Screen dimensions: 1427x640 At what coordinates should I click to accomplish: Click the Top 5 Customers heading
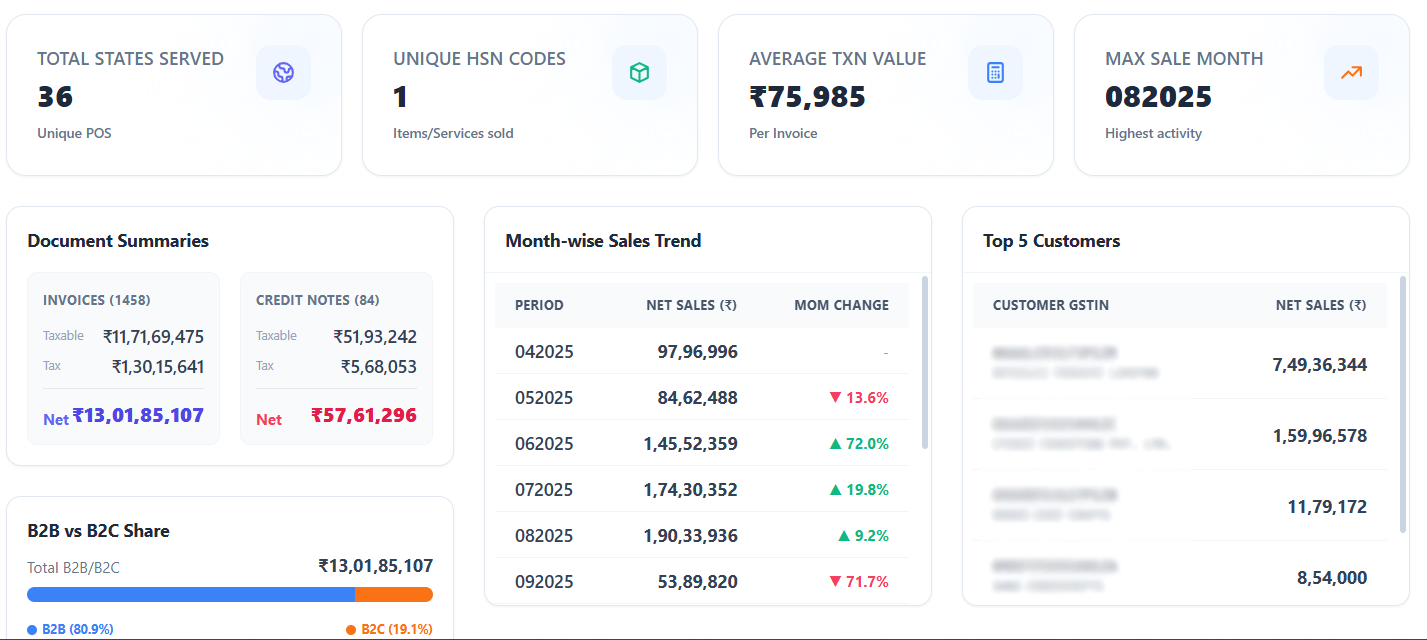pos(1051,241)
